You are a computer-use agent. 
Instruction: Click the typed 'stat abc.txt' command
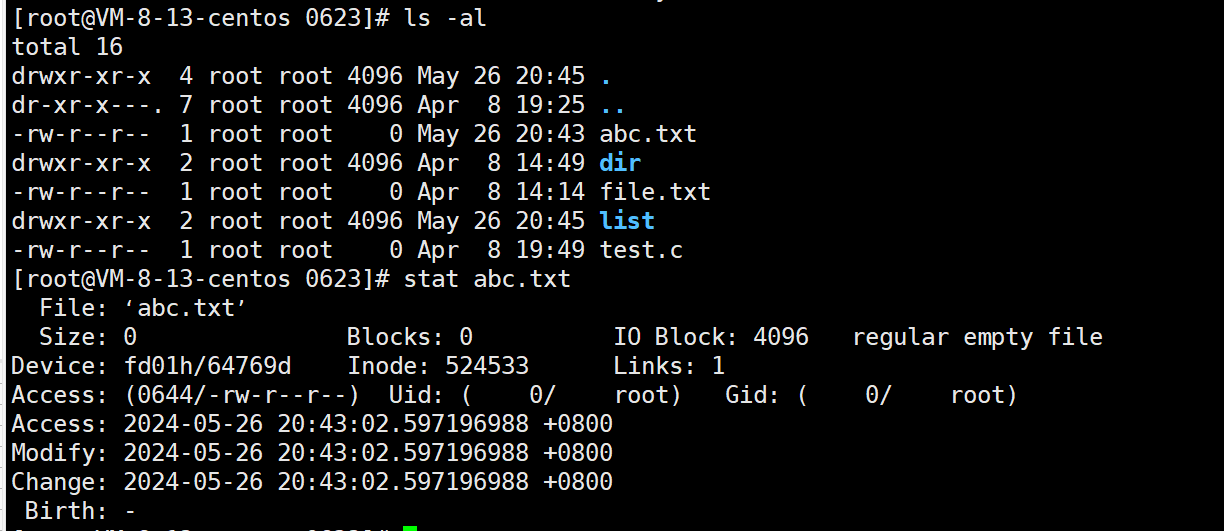pos(487,278)
